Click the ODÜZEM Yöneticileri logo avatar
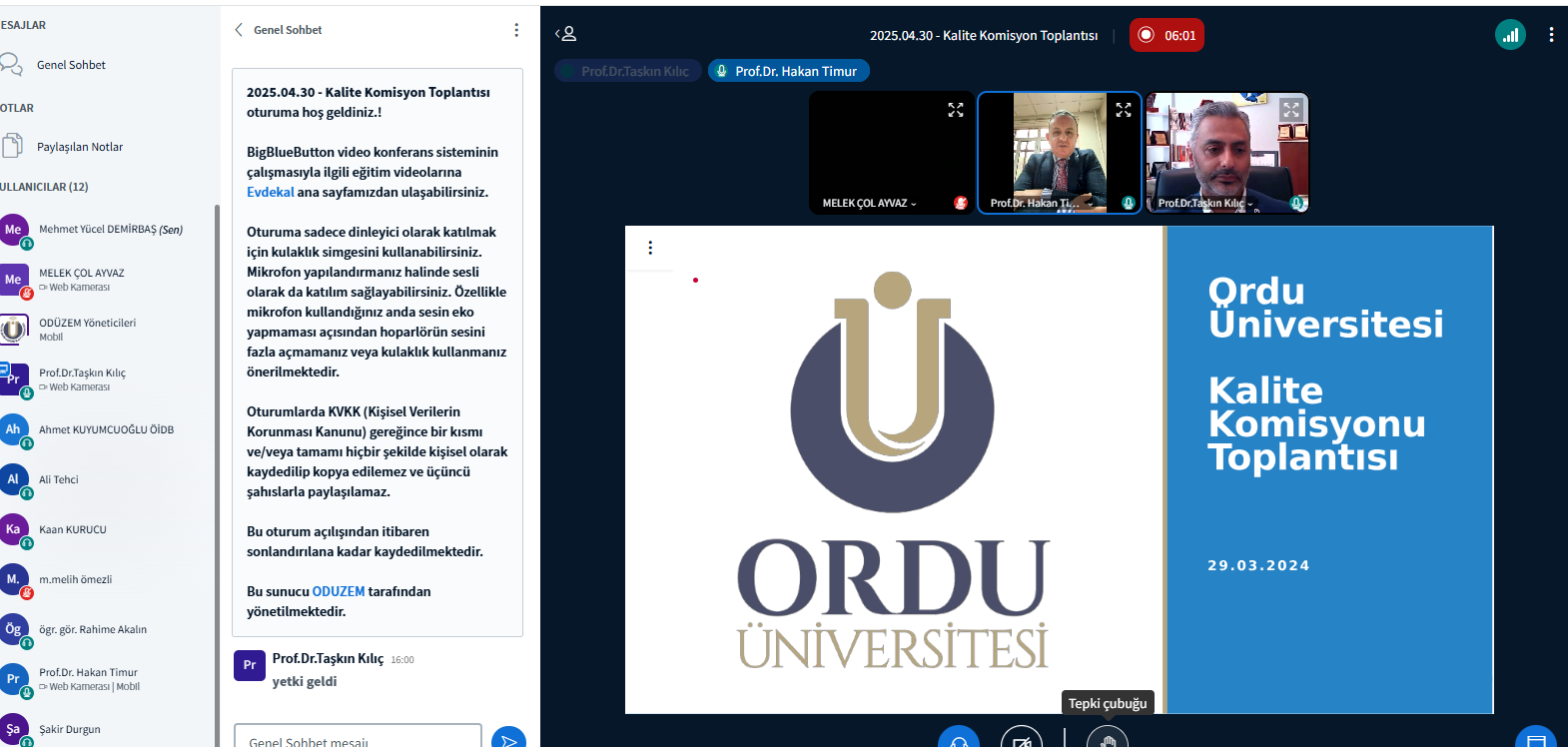 click(13, 330)
